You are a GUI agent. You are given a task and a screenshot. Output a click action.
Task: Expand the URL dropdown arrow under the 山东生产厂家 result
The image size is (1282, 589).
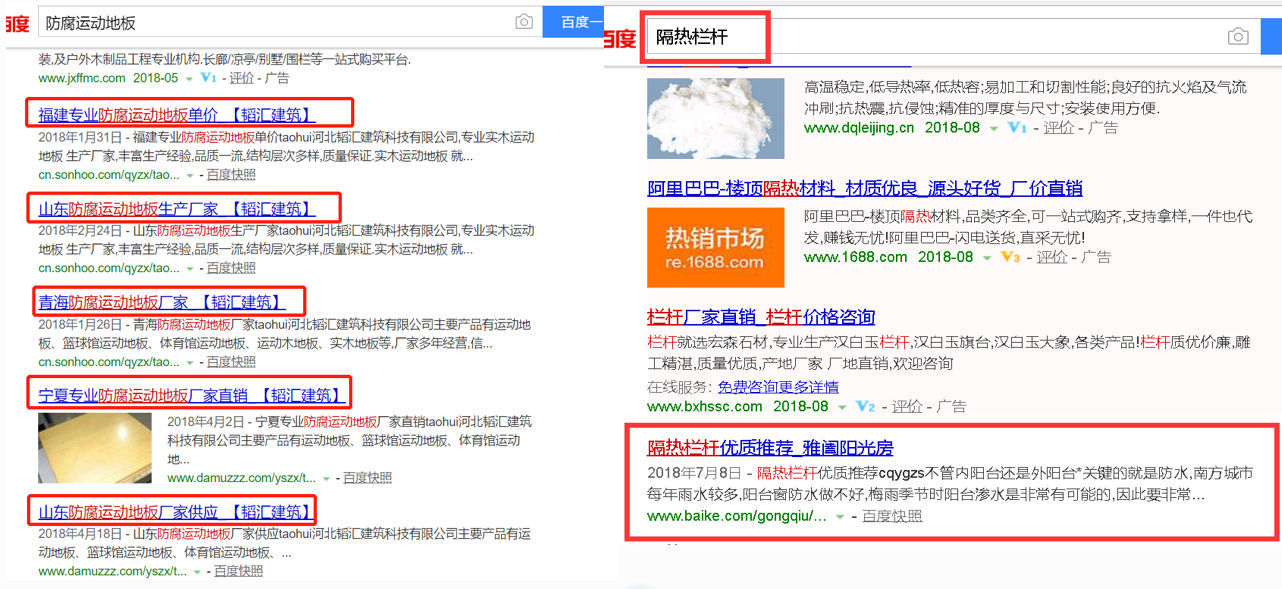point(190,269)
